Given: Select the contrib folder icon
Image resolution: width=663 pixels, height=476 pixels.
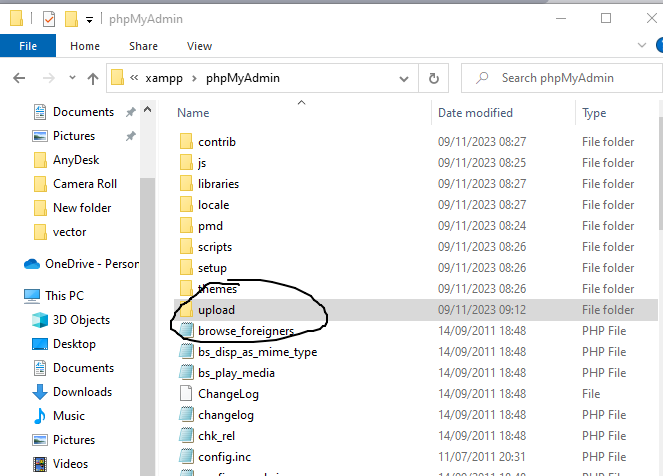Looking at the screenshot, I should click(186, 142).
